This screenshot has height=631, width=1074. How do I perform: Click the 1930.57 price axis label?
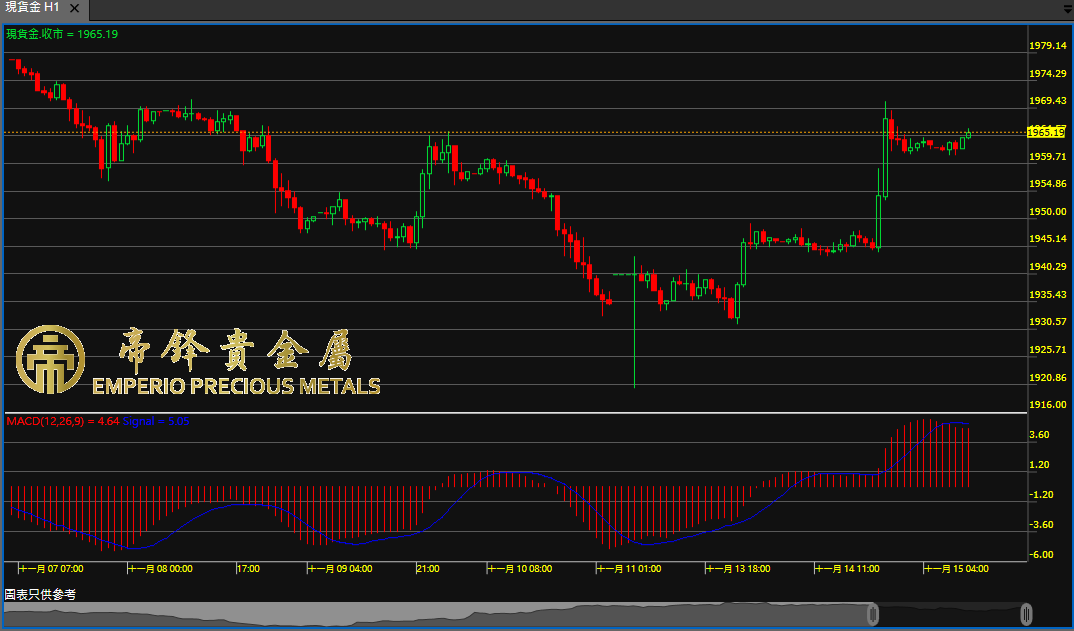[x=1048, y=321]
